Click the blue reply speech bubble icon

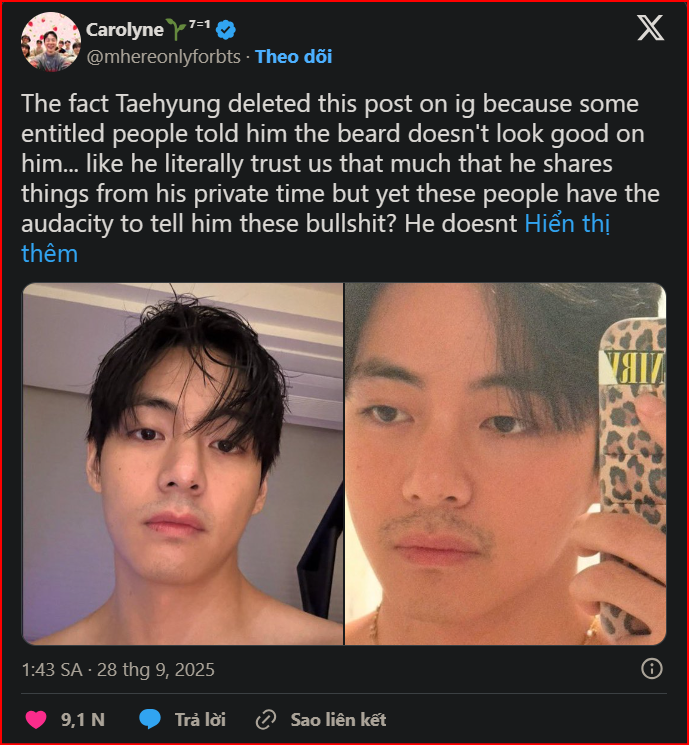(150, 719)
